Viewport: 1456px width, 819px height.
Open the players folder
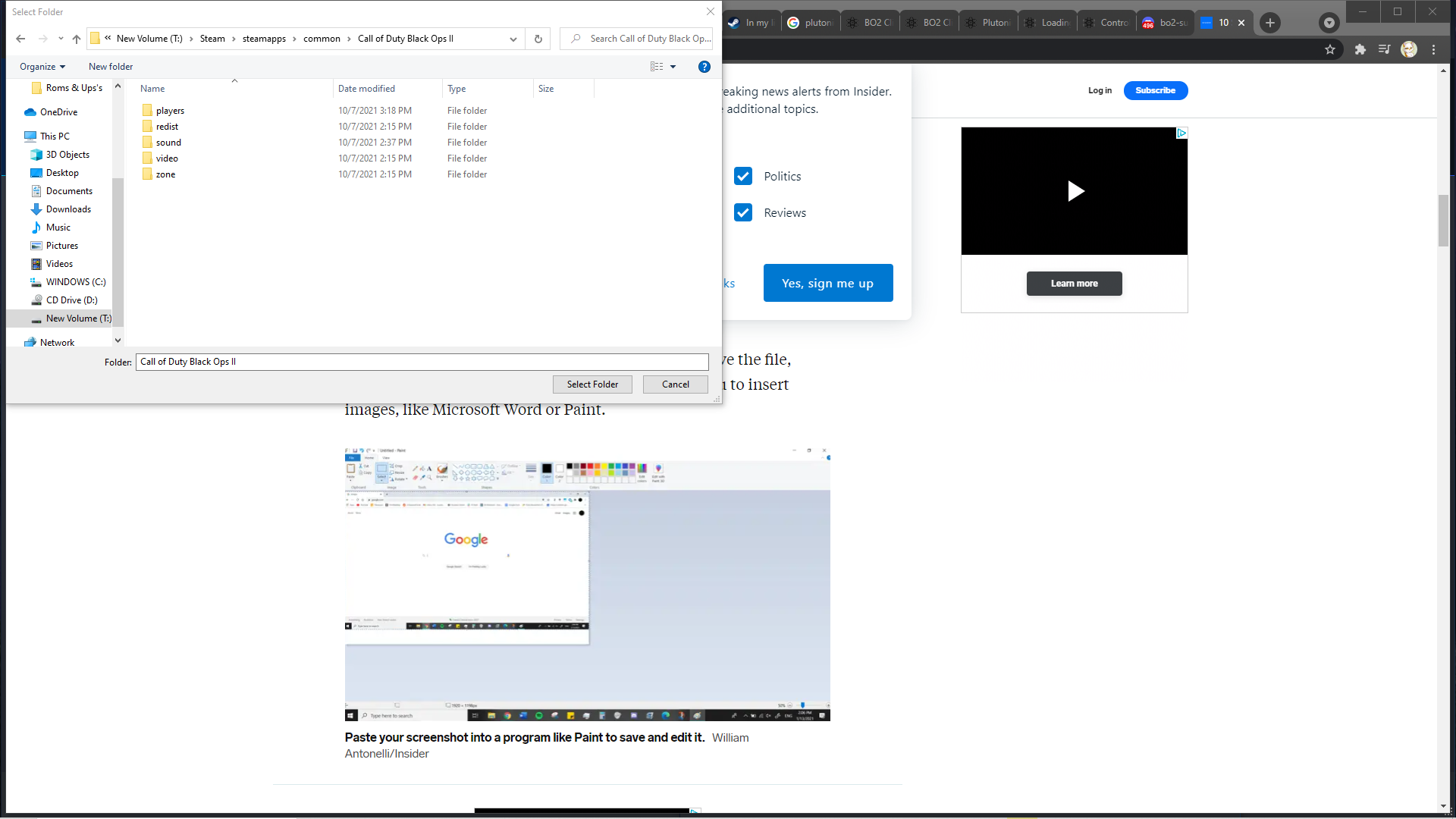coord(170,111)
